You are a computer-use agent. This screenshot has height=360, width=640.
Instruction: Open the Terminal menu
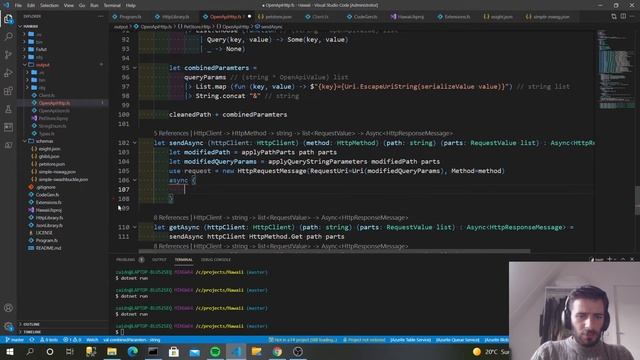pyautogui.click(x=112, y=5)
